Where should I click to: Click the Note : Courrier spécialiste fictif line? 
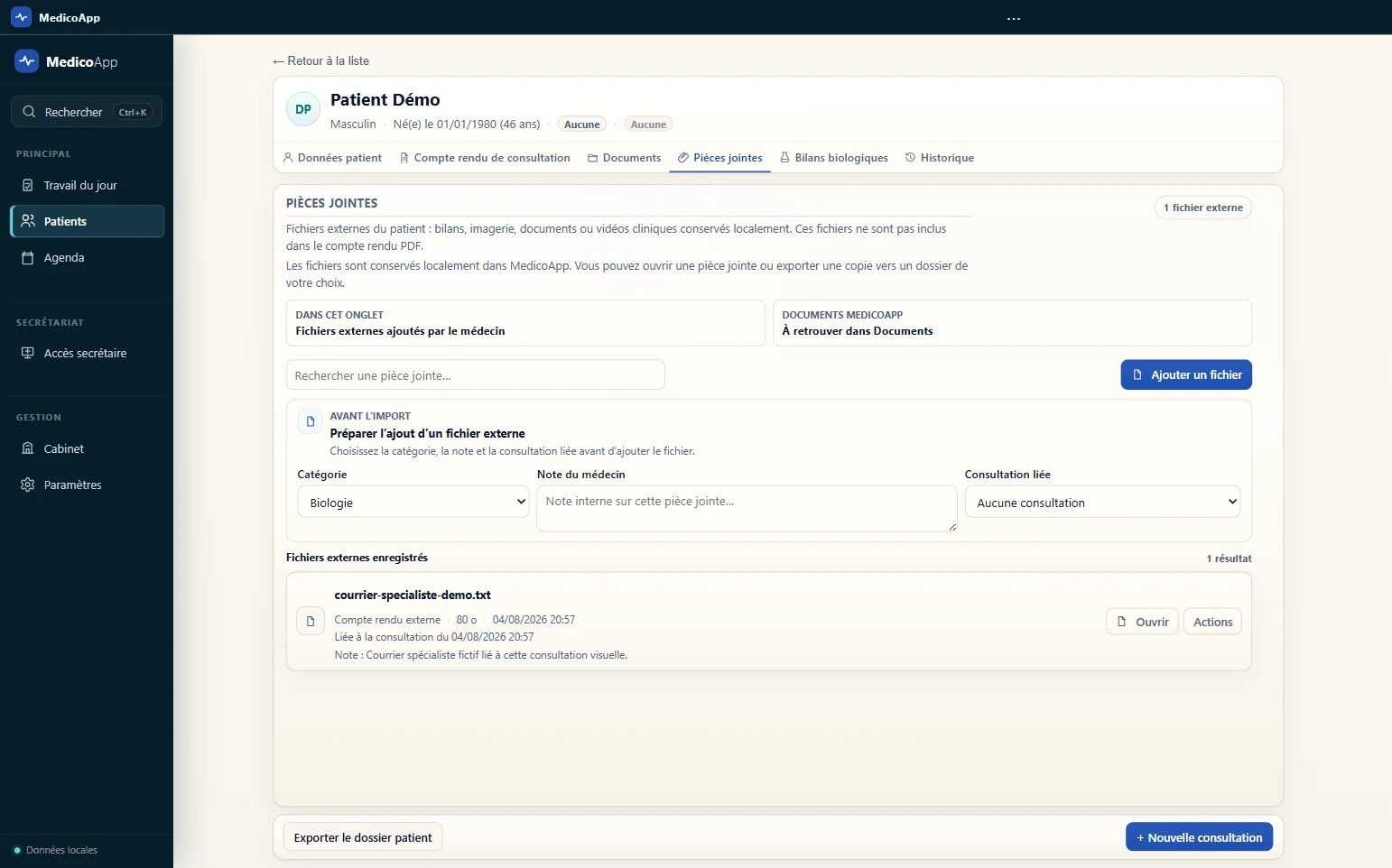pyautogui.click(x=480, y=655)
